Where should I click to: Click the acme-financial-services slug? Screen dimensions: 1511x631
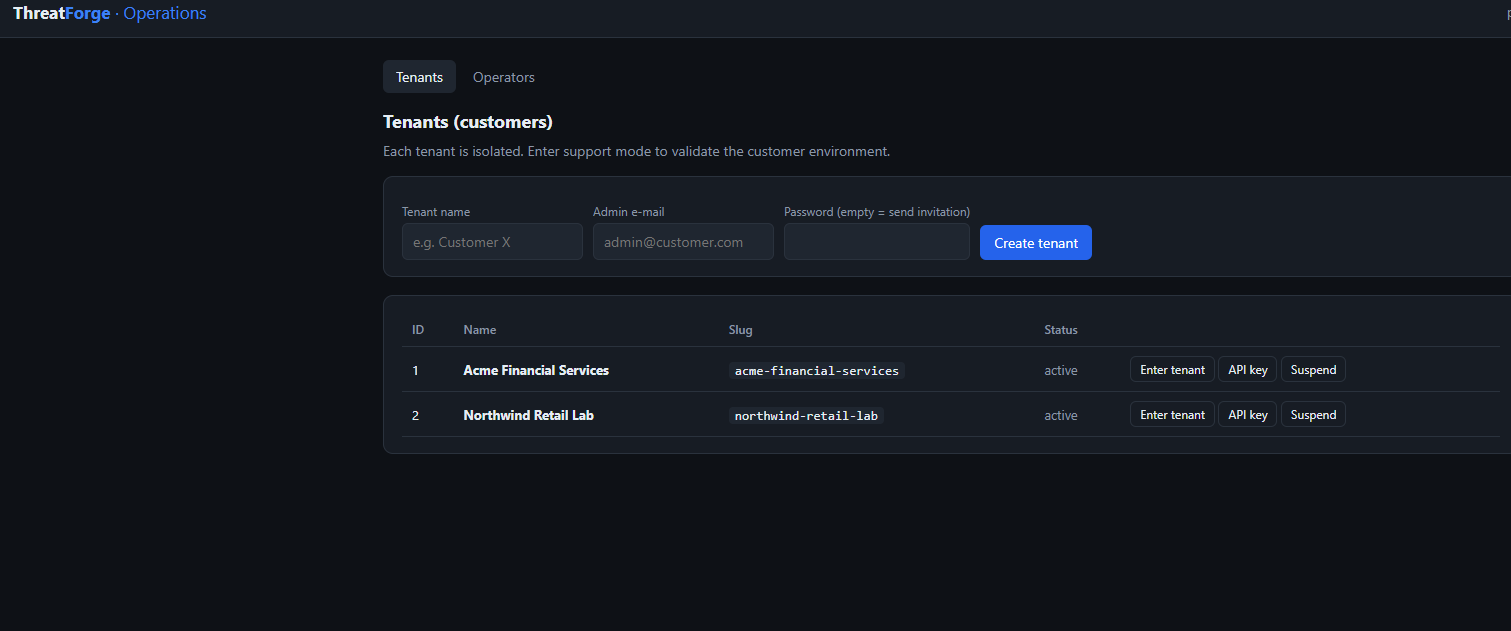click(x=817, y=371)
